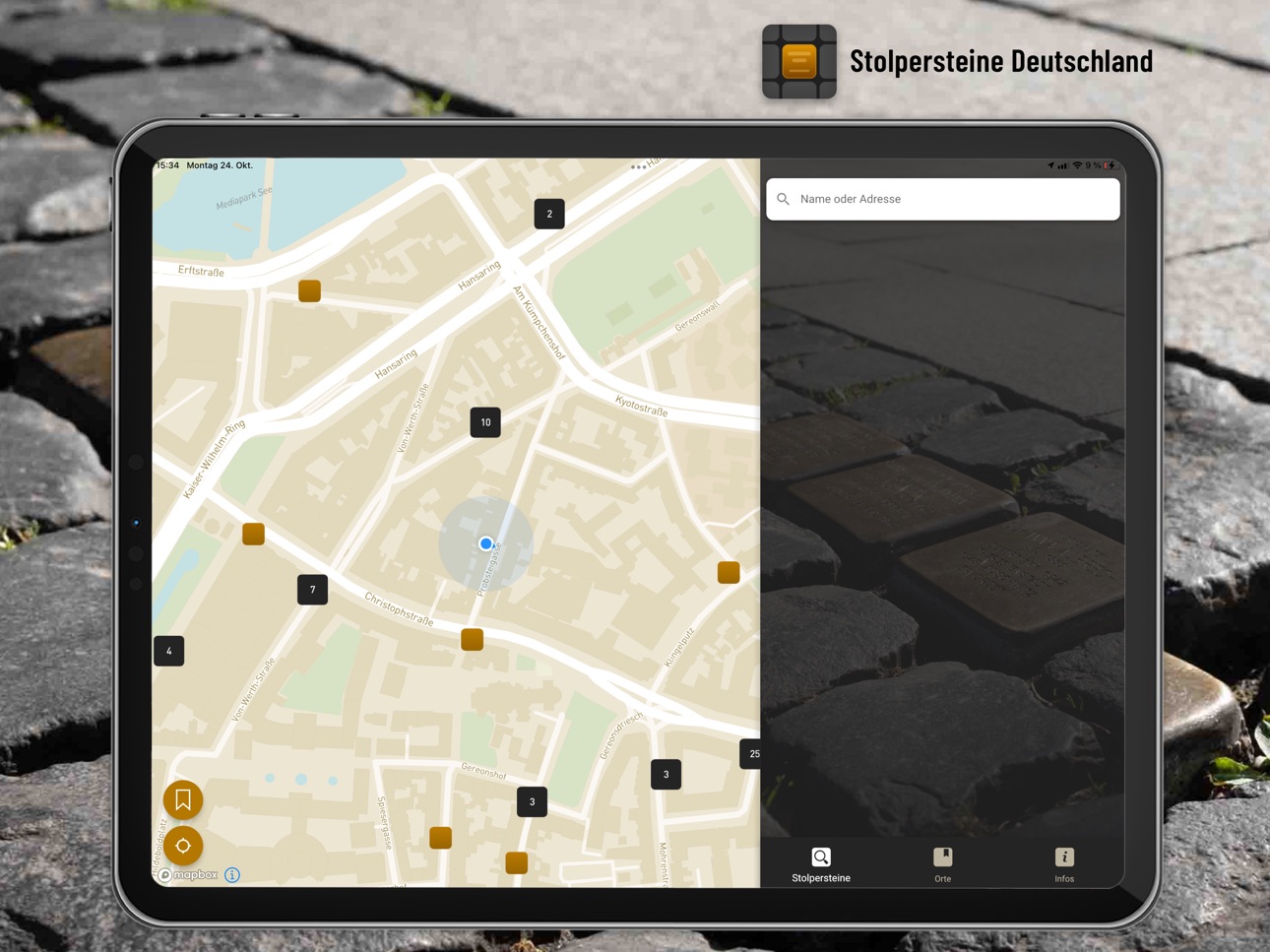Tap the cluster marker 3 near Gereonshof
This screenshot has width=1270, height=952.
[x=532, y=801]
